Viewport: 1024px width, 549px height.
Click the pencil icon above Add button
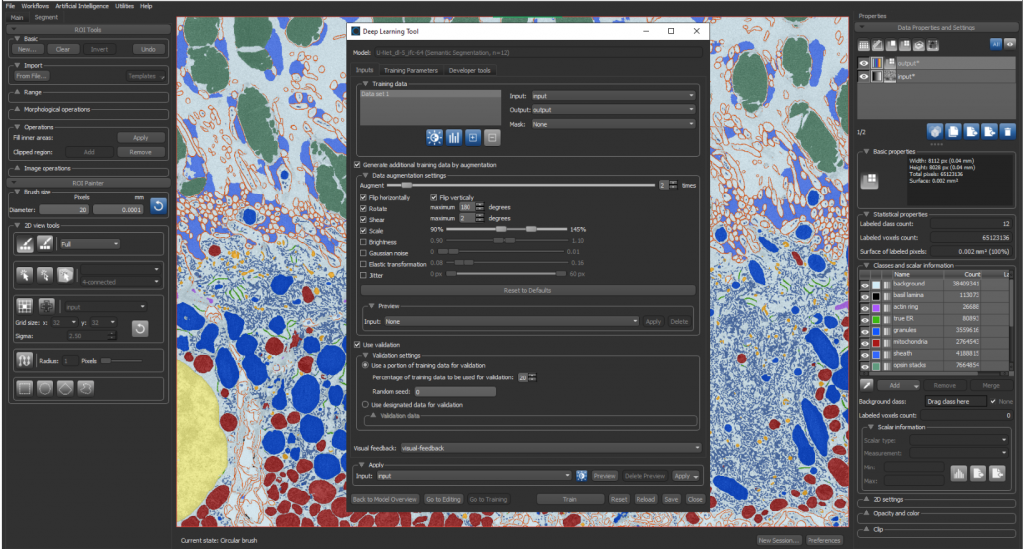pos(866,385)
